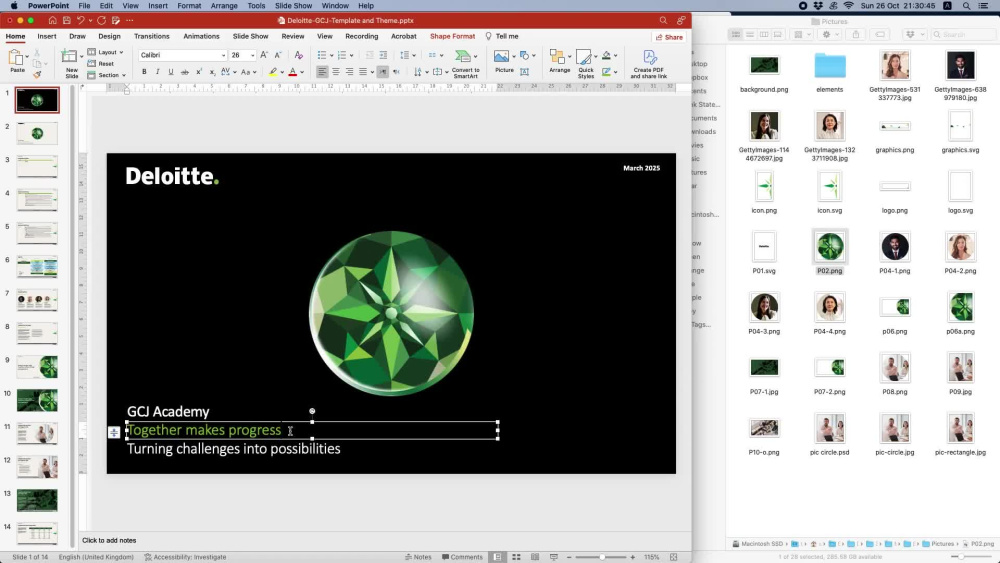Click the Share button
Image resolution: width=1000 pixels, height=563 pixels.
[670, 37]
